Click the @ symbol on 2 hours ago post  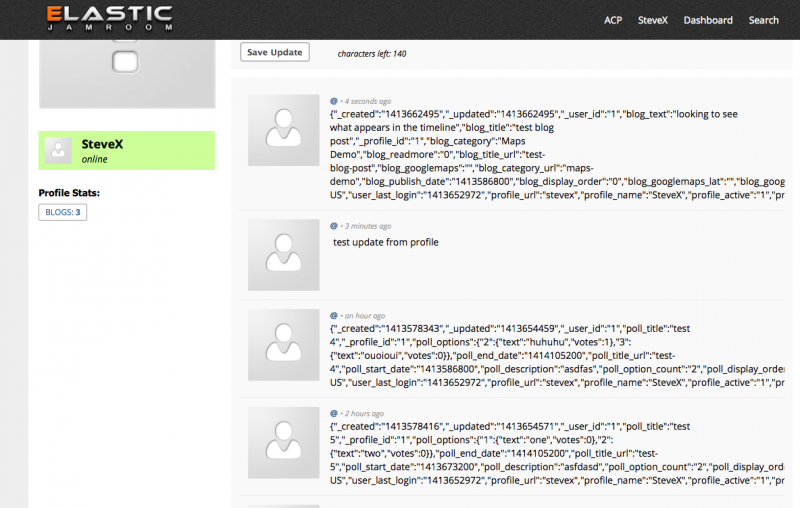click(334, 413)
